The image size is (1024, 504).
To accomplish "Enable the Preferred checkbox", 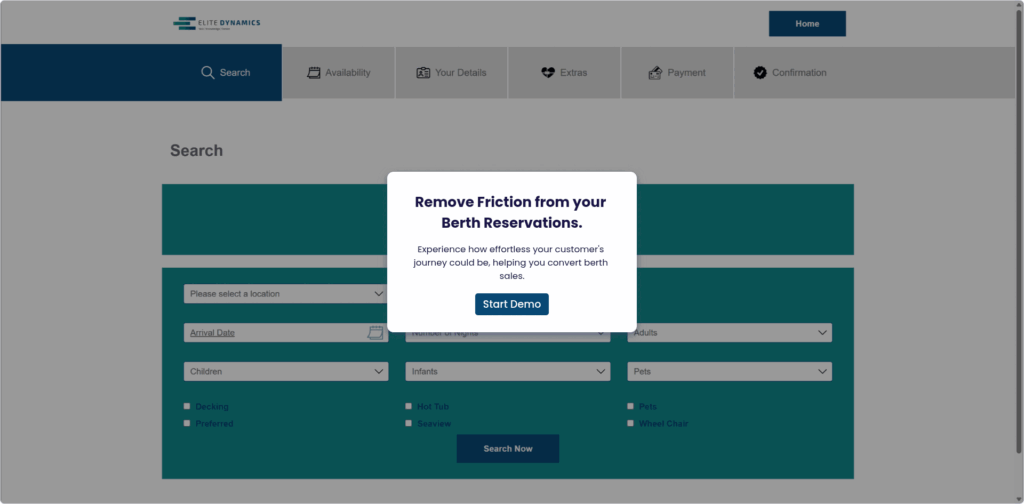I will point(187,423).
